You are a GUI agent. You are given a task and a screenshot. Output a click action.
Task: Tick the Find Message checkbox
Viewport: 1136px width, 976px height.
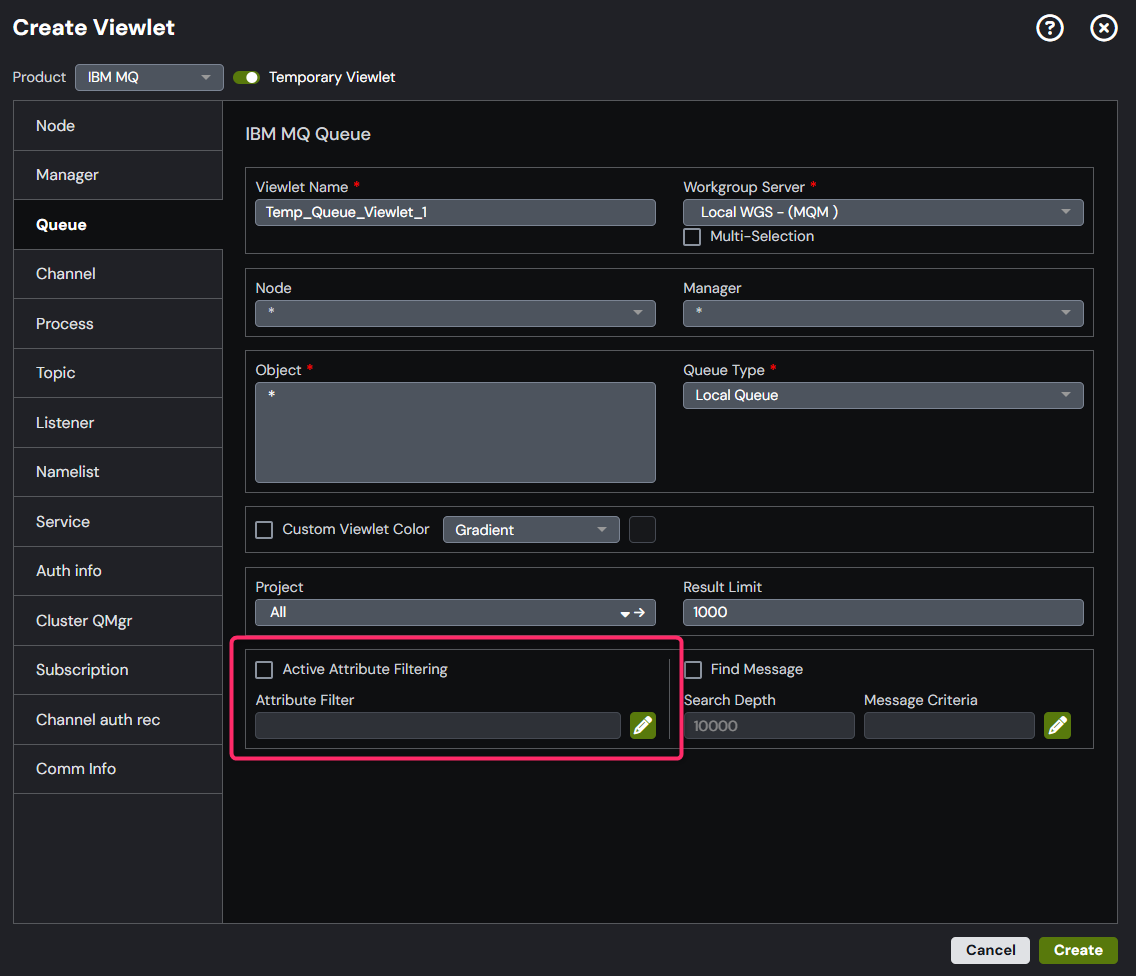pos(693,670)
